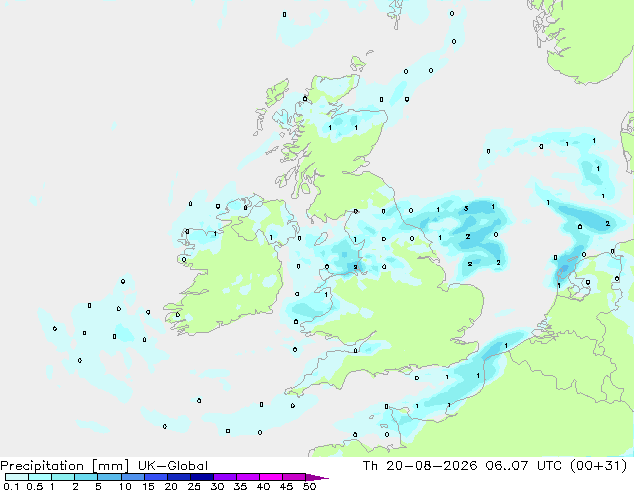
Task: Click the arrow tip beyond 50 on the legend
Action: (317, 477)
